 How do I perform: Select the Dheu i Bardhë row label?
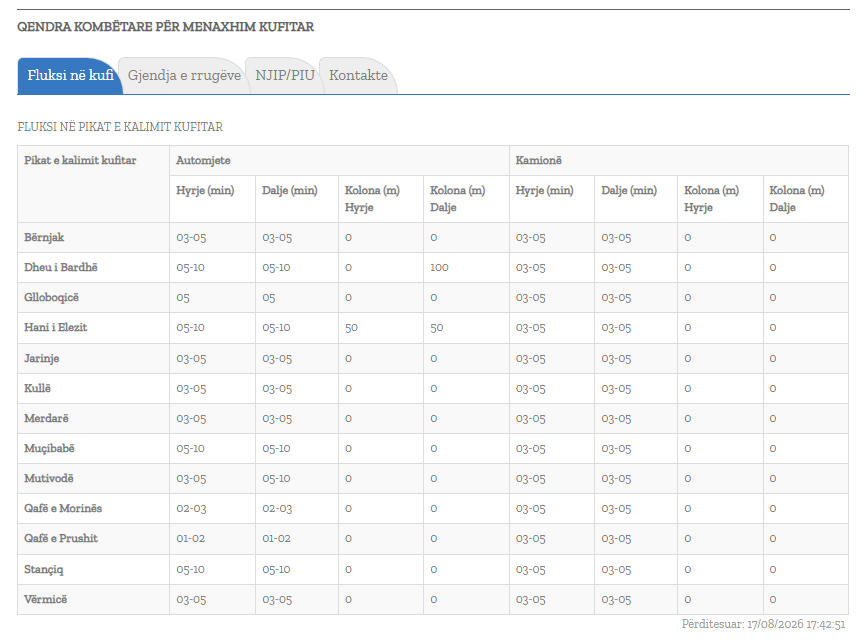[61, 267]
